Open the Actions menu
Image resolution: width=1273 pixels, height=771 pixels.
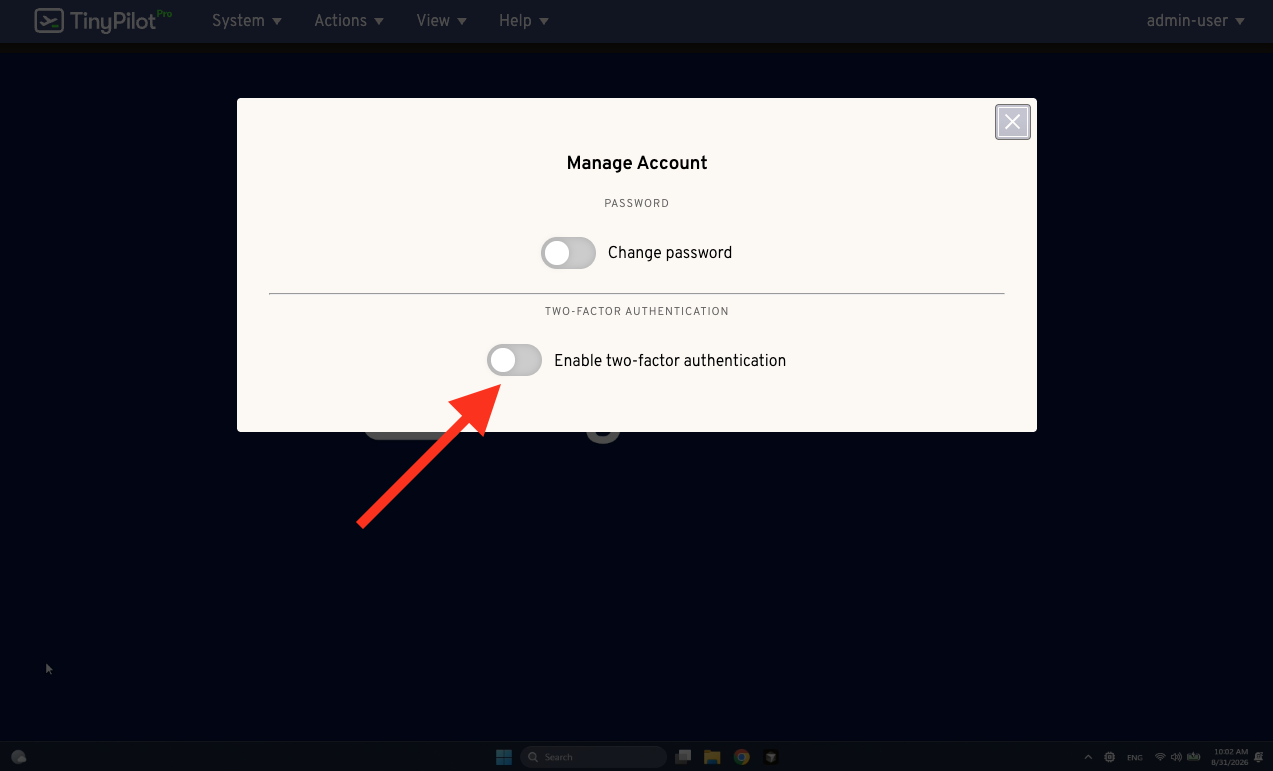[349, 20]
